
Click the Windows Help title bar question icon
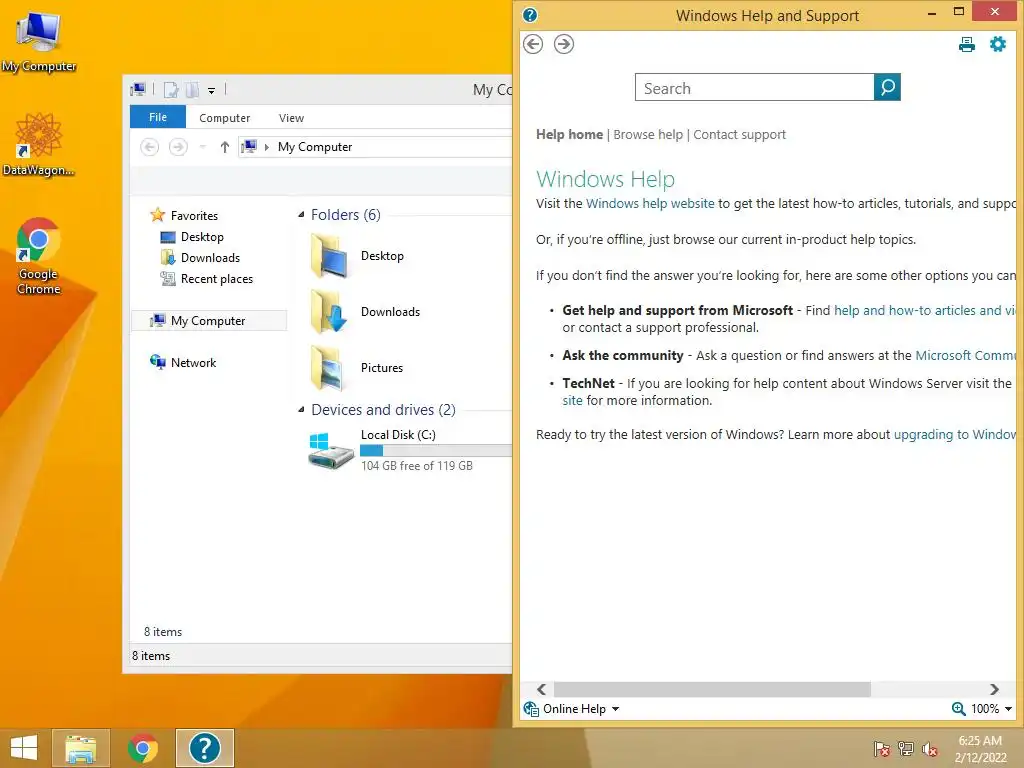point(530,15)
